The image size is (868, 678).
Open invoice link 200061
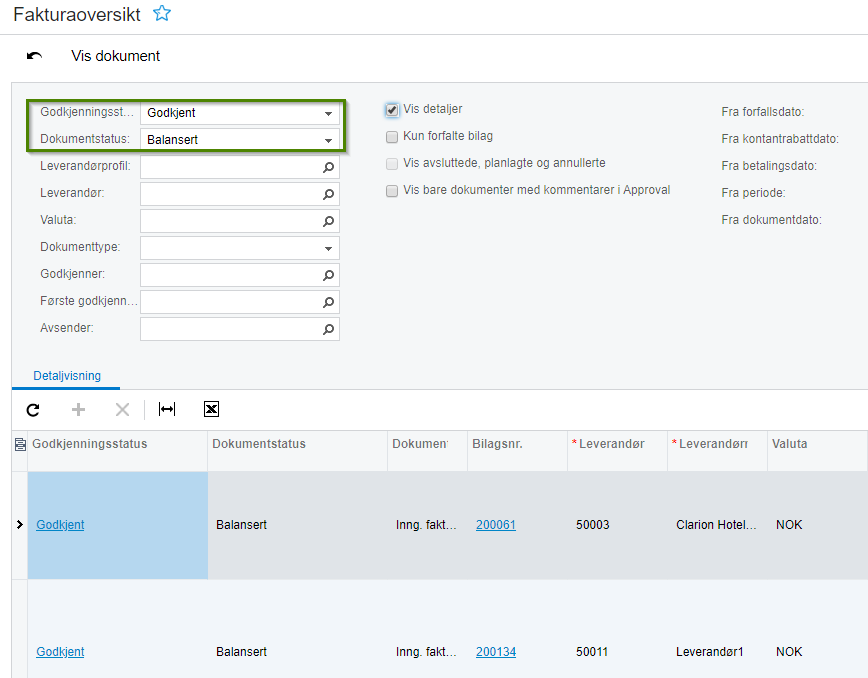coord(496,525)
